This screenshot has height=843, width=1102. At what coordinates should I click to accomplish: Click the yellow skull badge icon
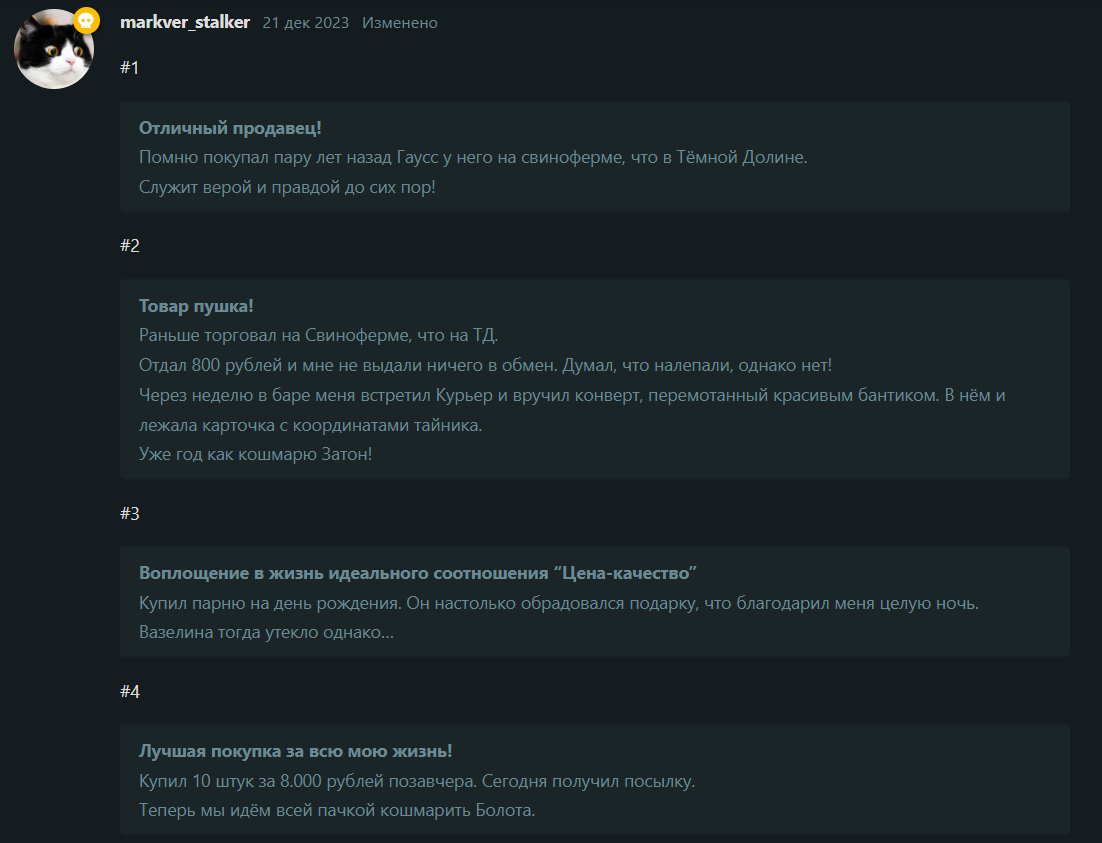(x=86, y=21)
